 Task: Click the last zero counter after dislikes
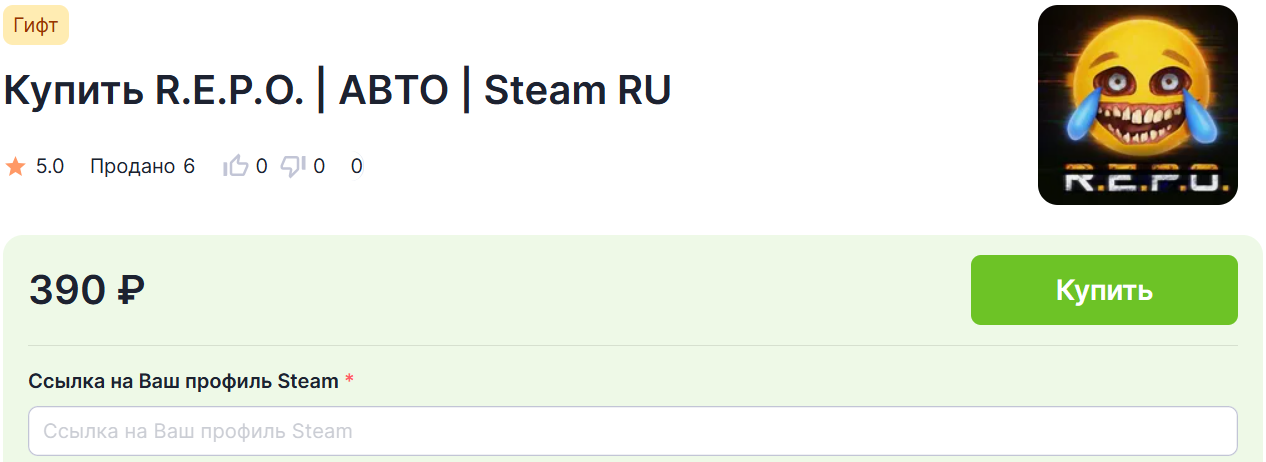pyautogui.click(x=356, y=167)
